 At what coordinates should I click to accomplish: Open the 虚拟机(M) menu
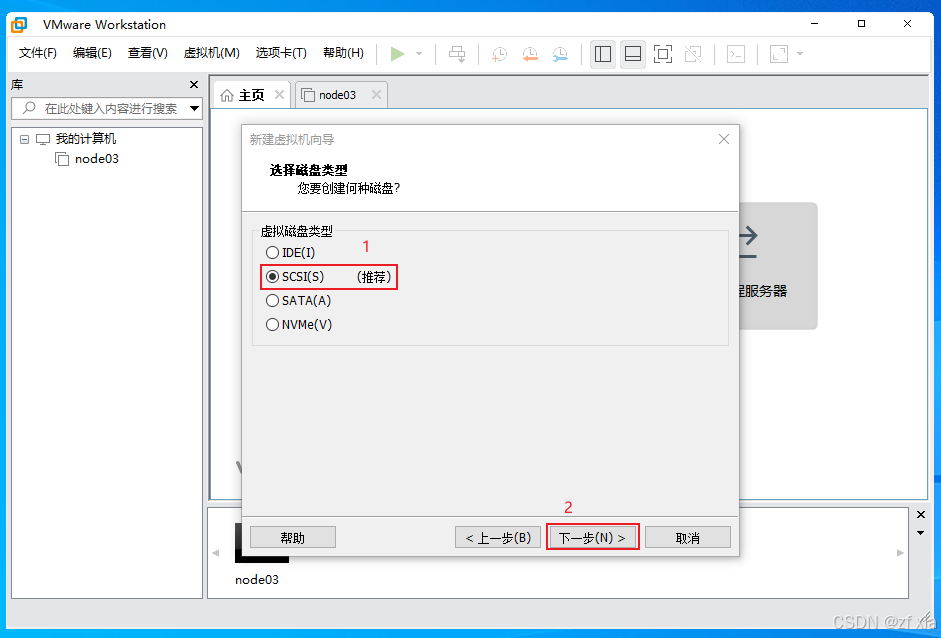[212, 53]
